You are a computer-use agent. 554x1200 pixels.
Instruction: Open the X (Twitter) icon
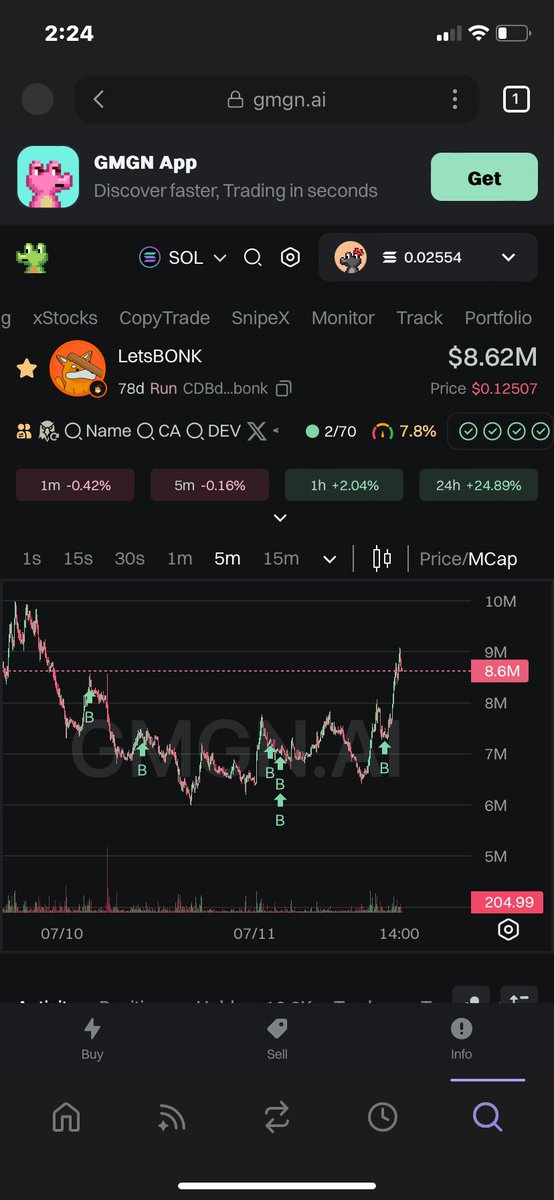coord(257,431)
